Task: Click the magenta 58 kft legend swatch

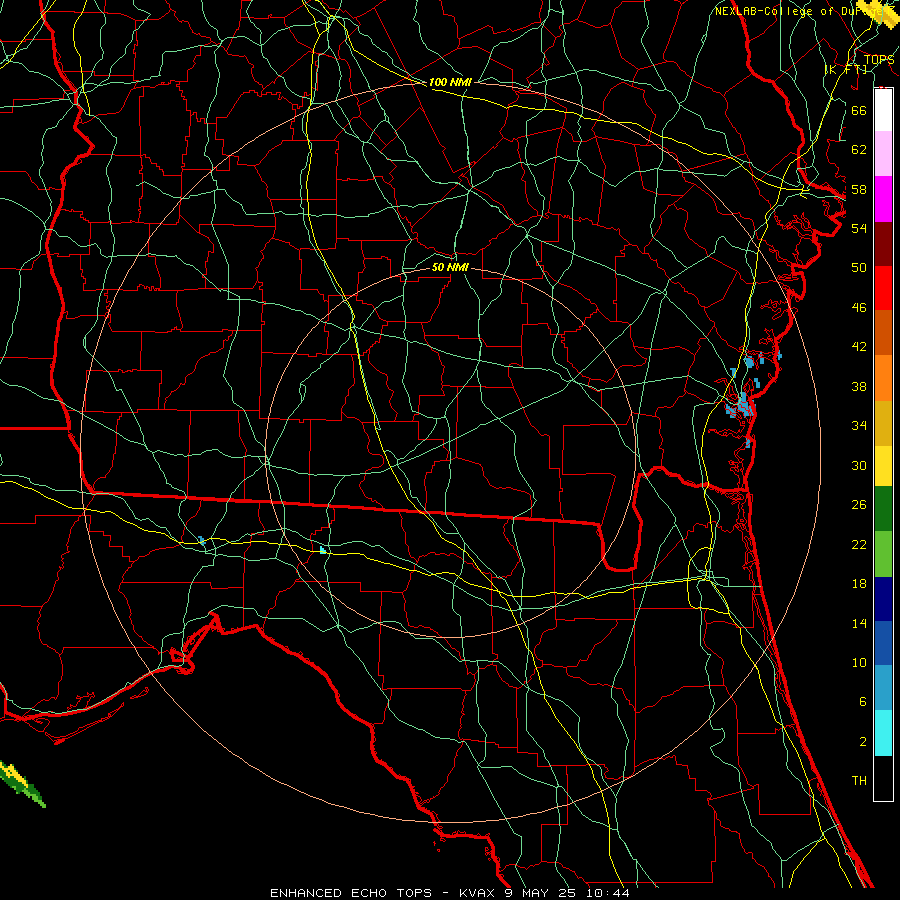Action: (x=883, y=199)
